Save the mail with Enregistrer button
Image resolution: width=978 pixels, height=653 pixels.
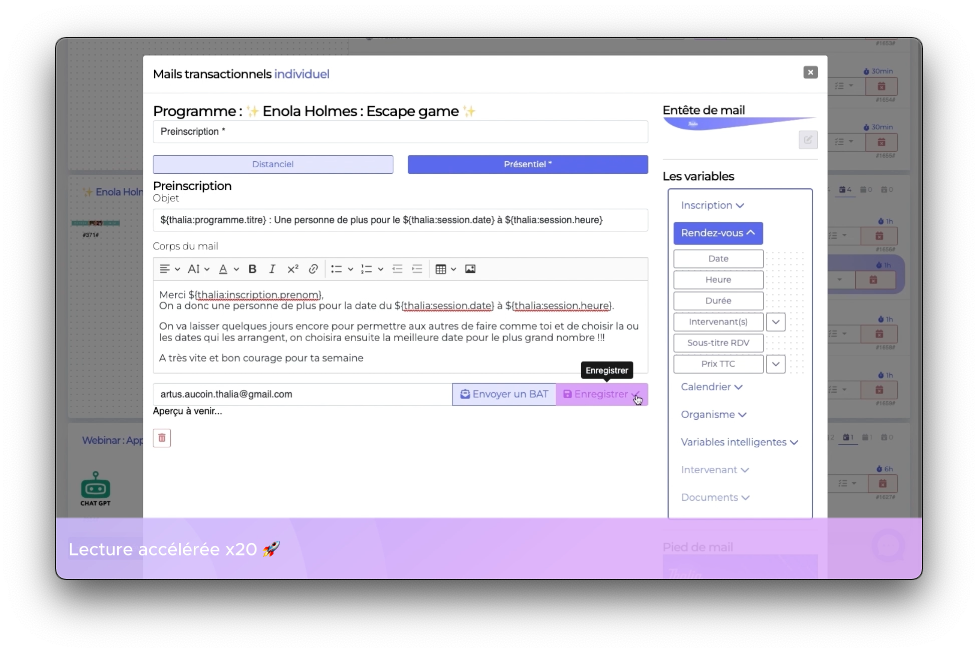[x=601, y=394]
